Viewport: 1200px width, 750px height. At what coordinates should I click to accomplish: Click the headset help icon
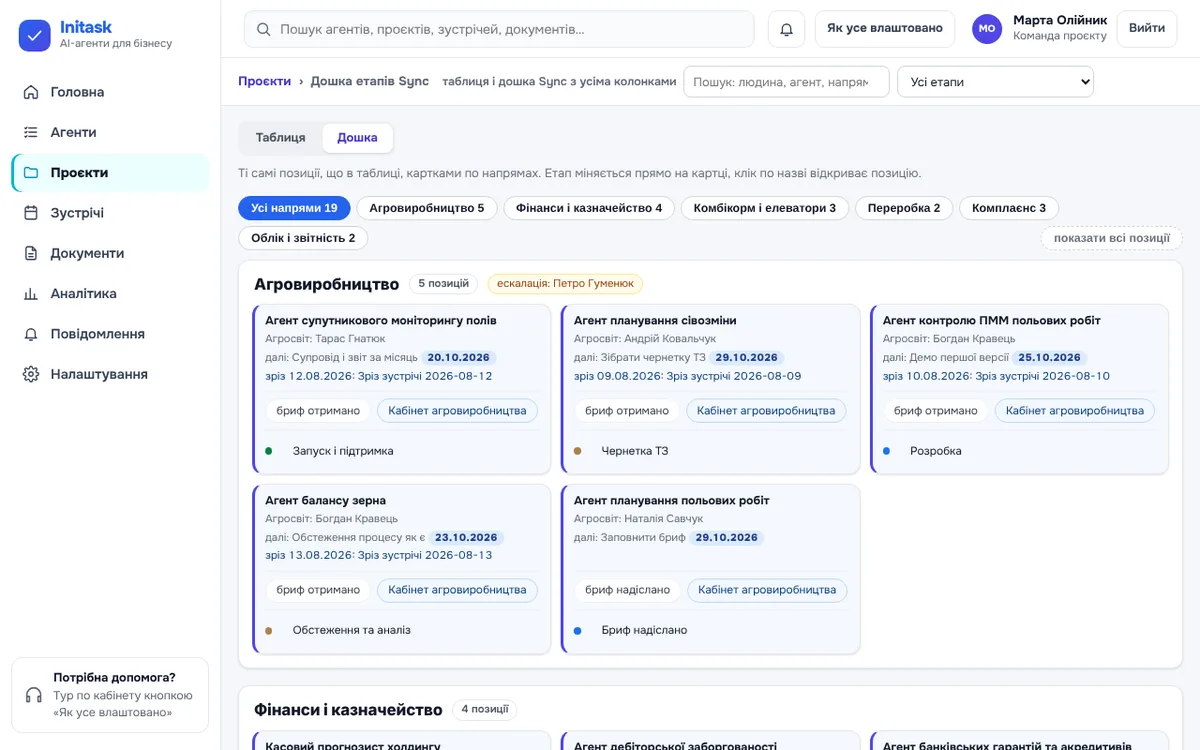click(34, 695)
